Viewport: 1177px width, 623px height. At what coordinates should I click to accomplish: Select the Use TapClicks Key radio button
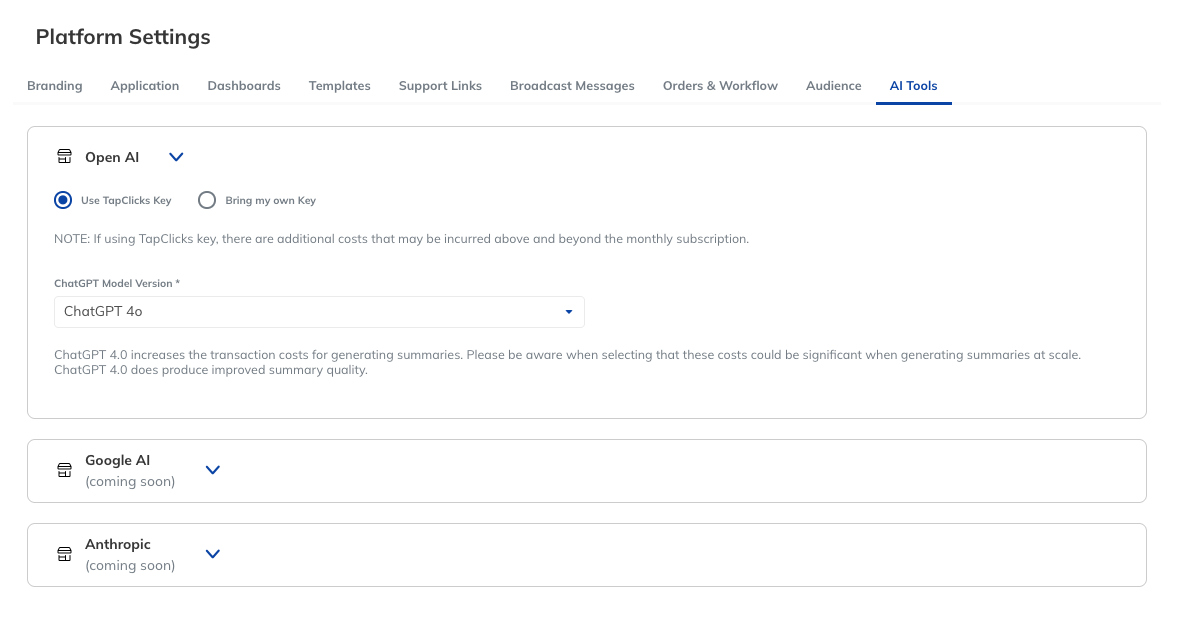tap(63, 200)
